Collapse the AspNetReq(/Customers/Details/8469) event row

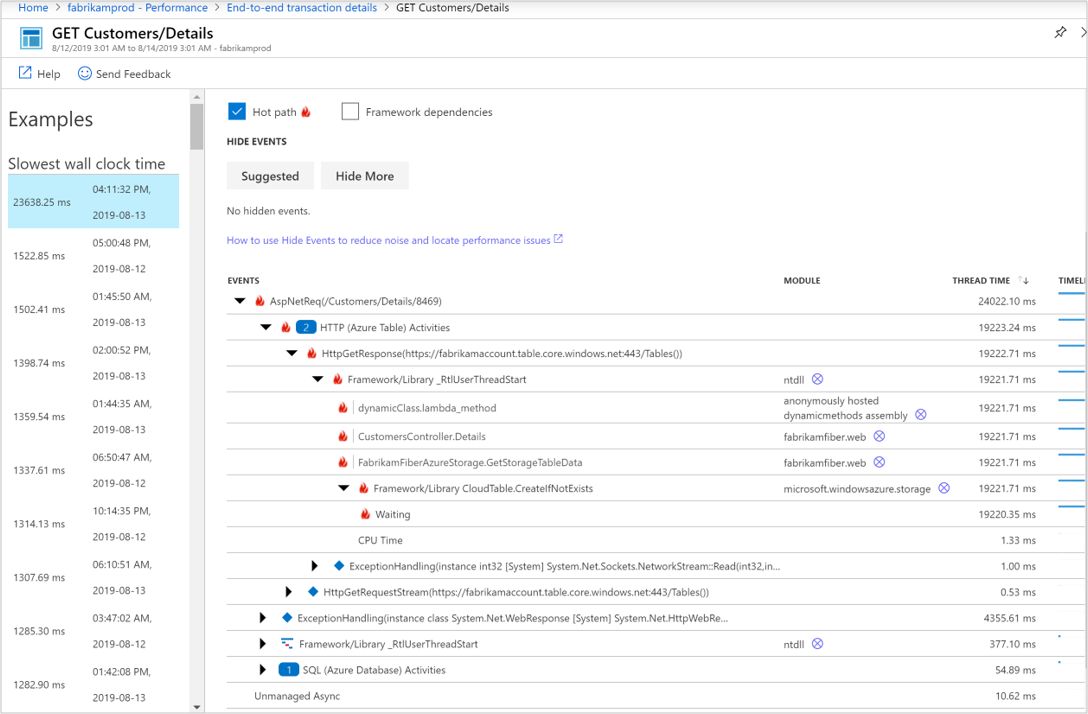pos(239,301)
